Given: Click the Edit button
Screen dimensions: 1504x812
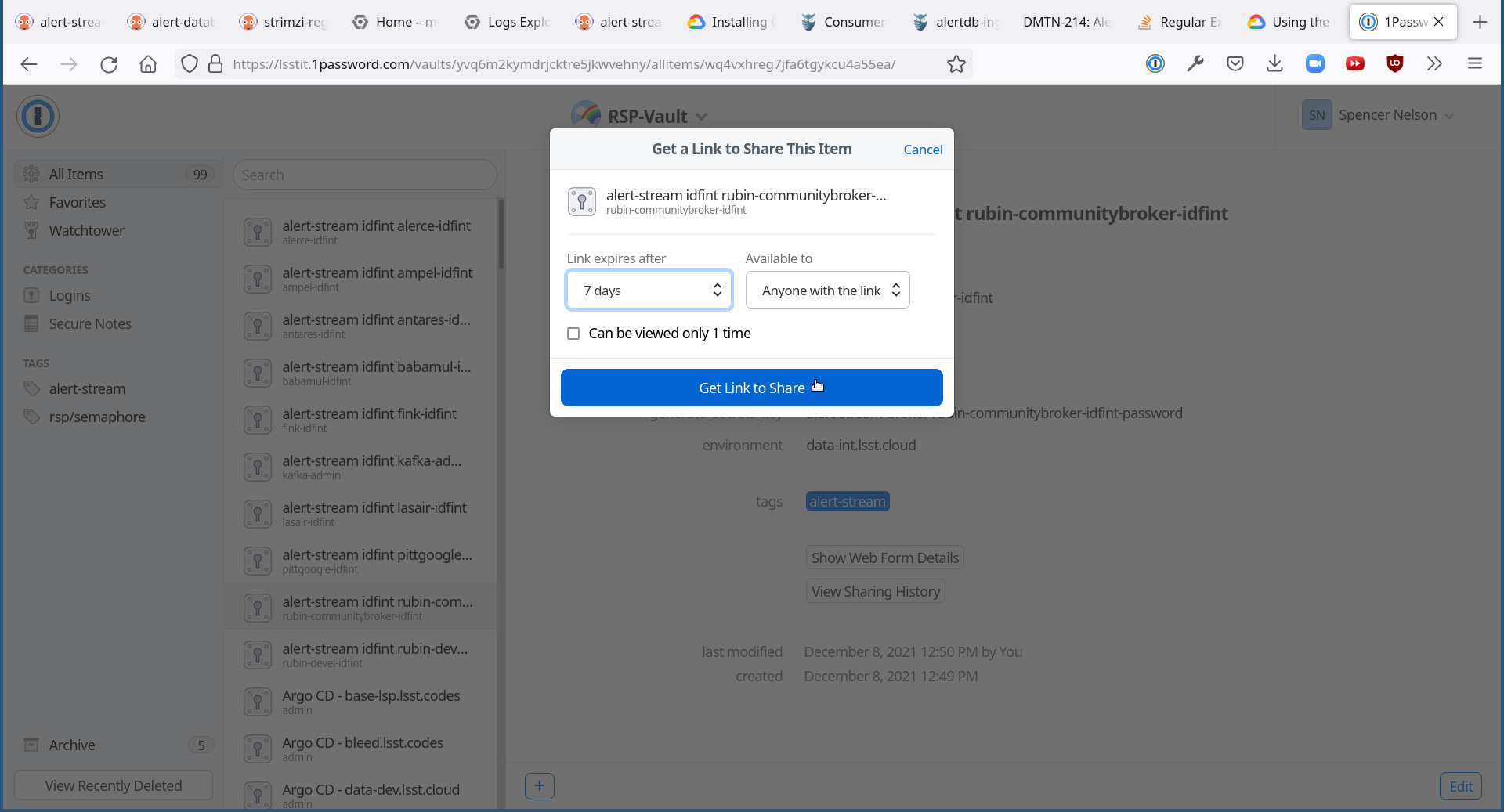Looking at the screenshot, I should pyautogui.click(x=1460, y=786).
